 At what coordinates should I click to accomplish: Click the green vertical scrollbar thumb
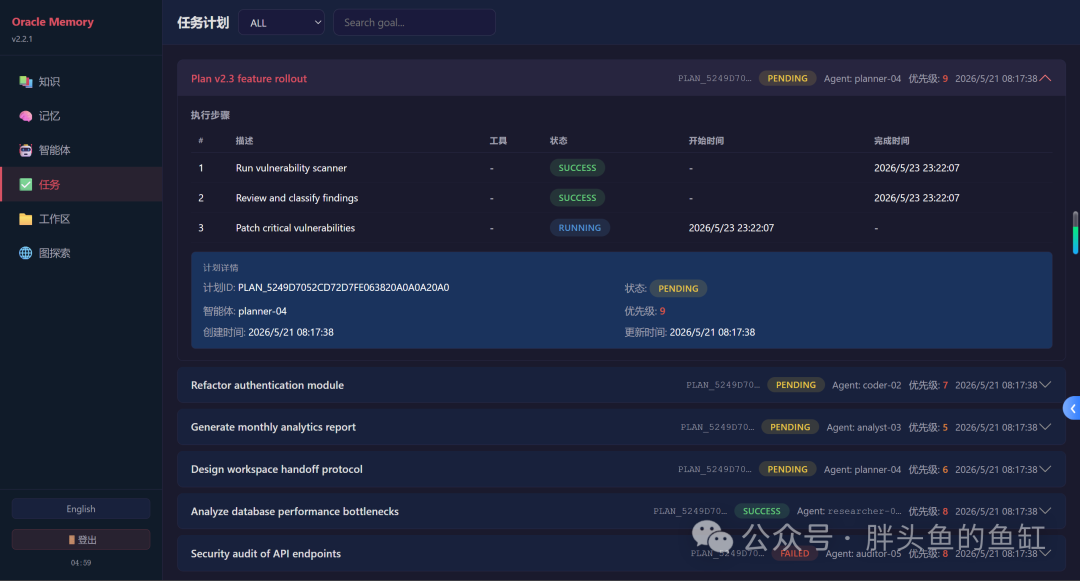click(x=1075, y=233)
